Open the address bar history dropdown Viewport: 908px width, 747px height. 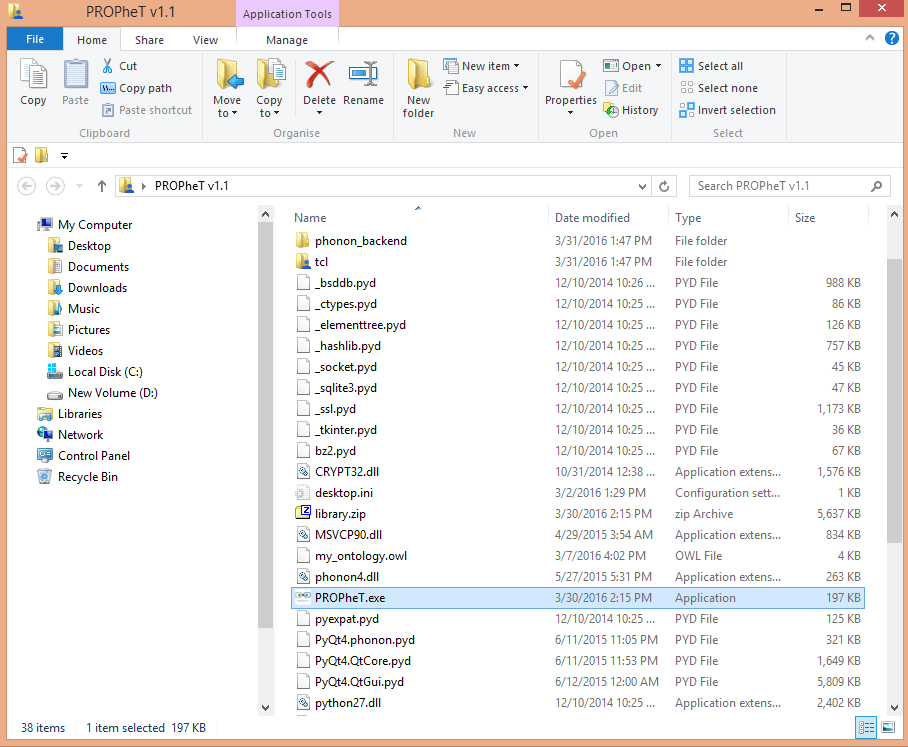(642, 186)
